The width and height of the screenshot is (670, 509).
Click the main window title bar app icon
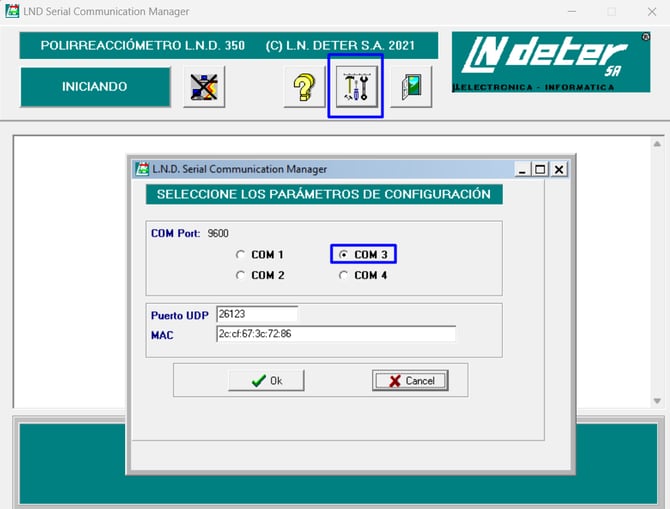(x=12, y=12)
